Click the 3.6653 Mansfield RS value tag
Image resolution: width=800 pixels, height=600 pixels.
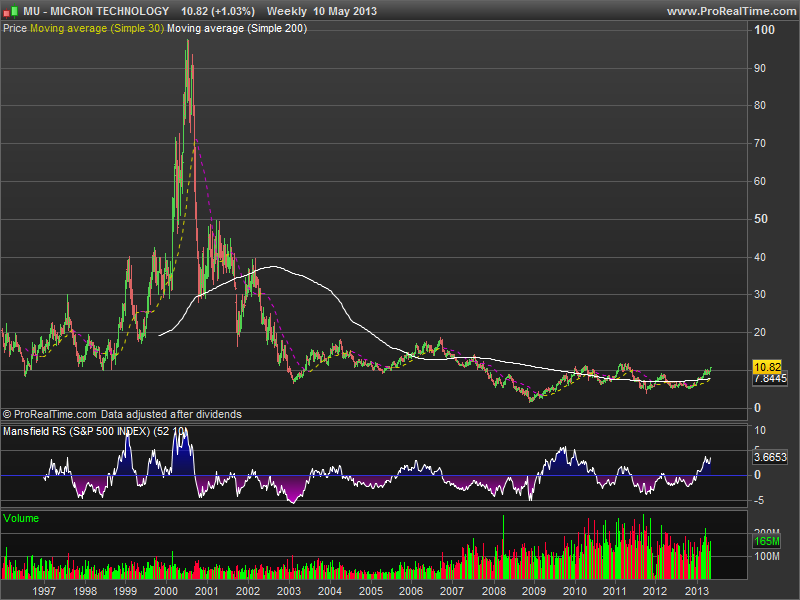[x=768, y=456]
